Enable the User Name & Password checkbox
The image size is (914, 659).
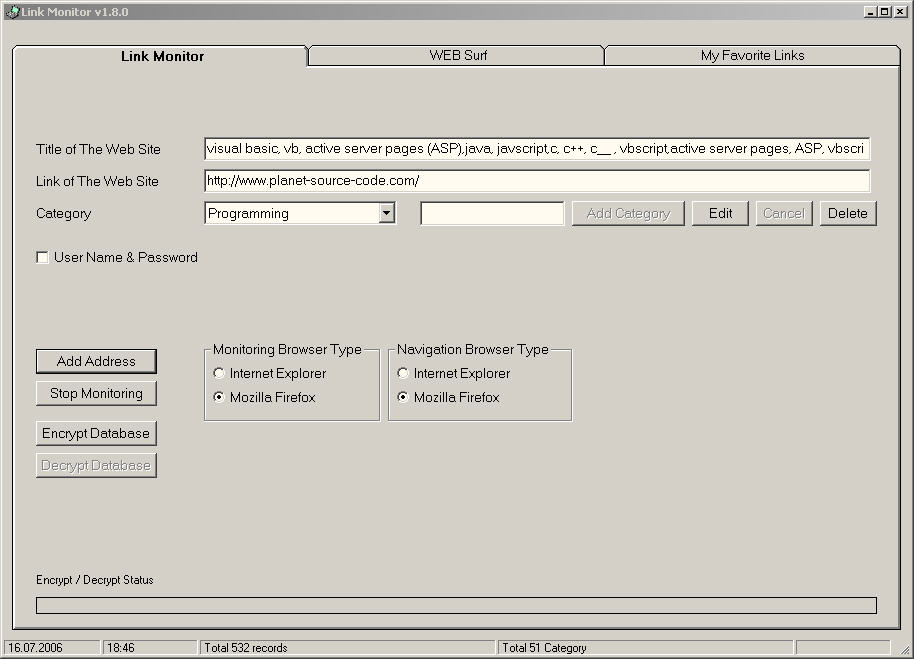[x=43, y=258]
